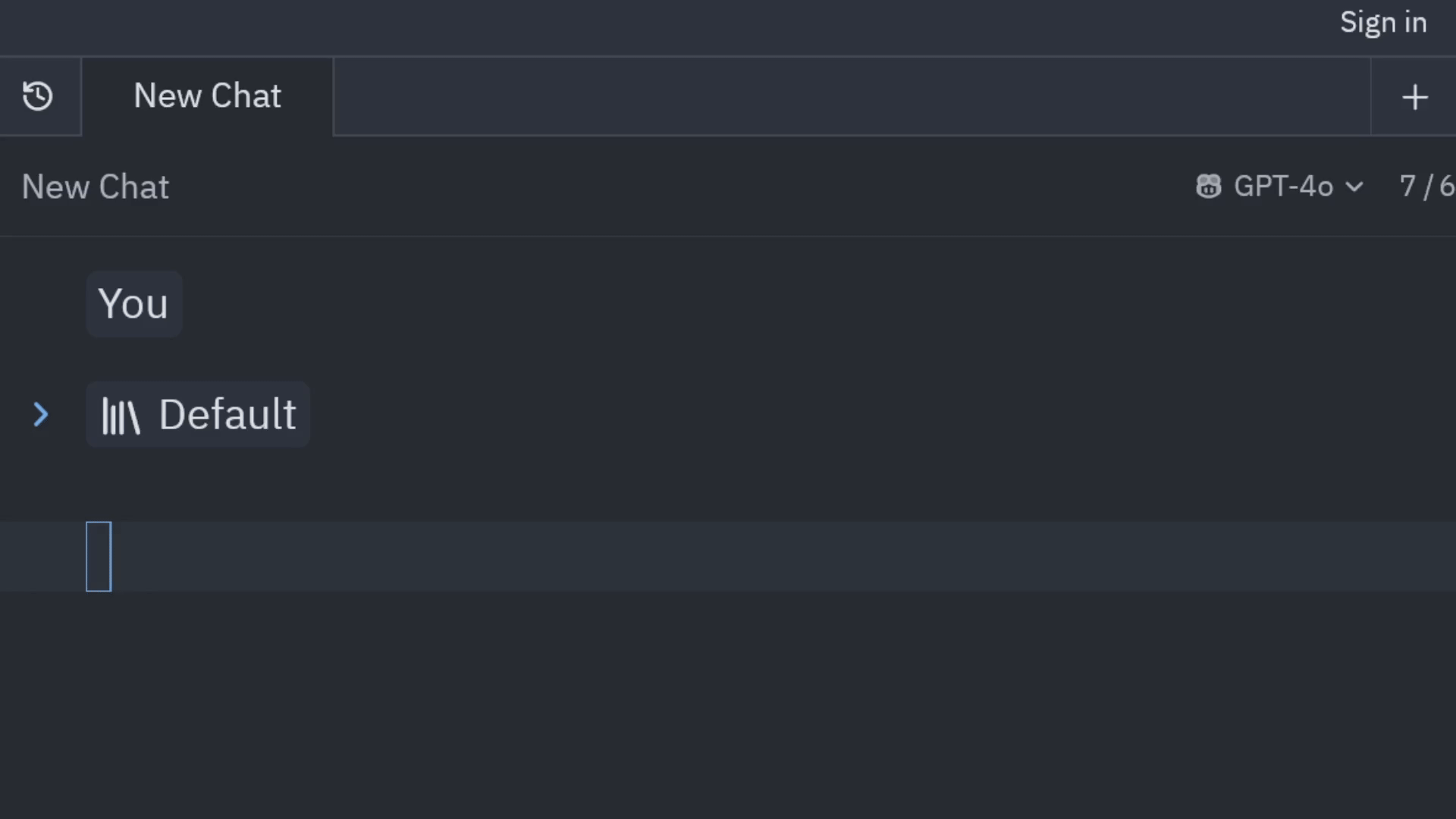
Task: Click empty row space right of Default
Action: (x=834, y=415)
